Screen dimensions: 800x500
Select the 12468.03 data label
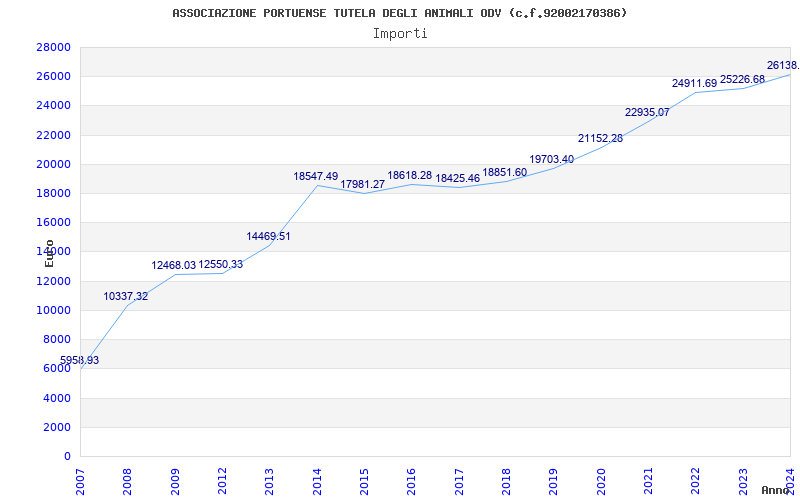tap(173, 265)
